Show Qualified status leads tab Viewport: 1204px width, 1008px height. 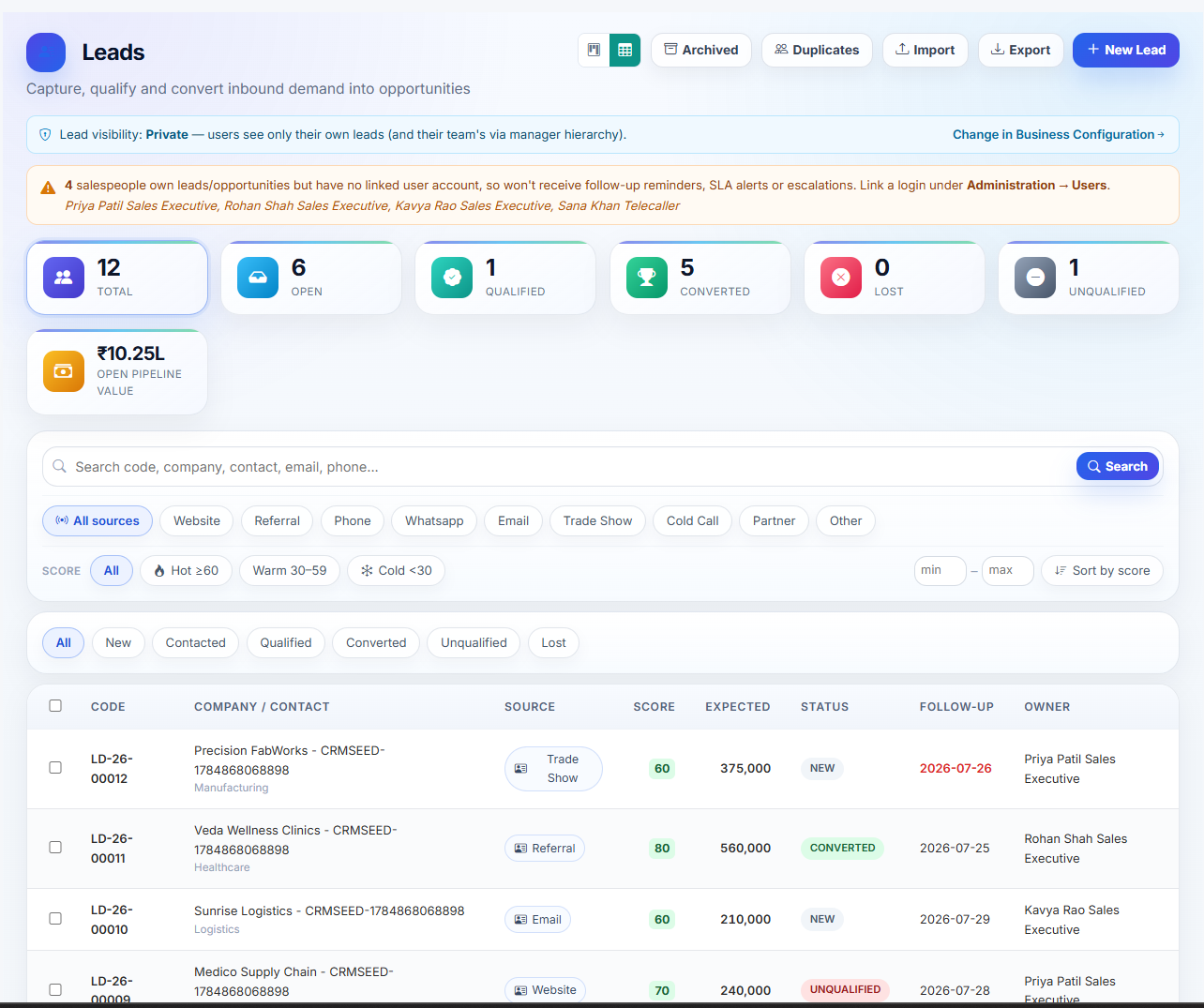pos(286,642)
